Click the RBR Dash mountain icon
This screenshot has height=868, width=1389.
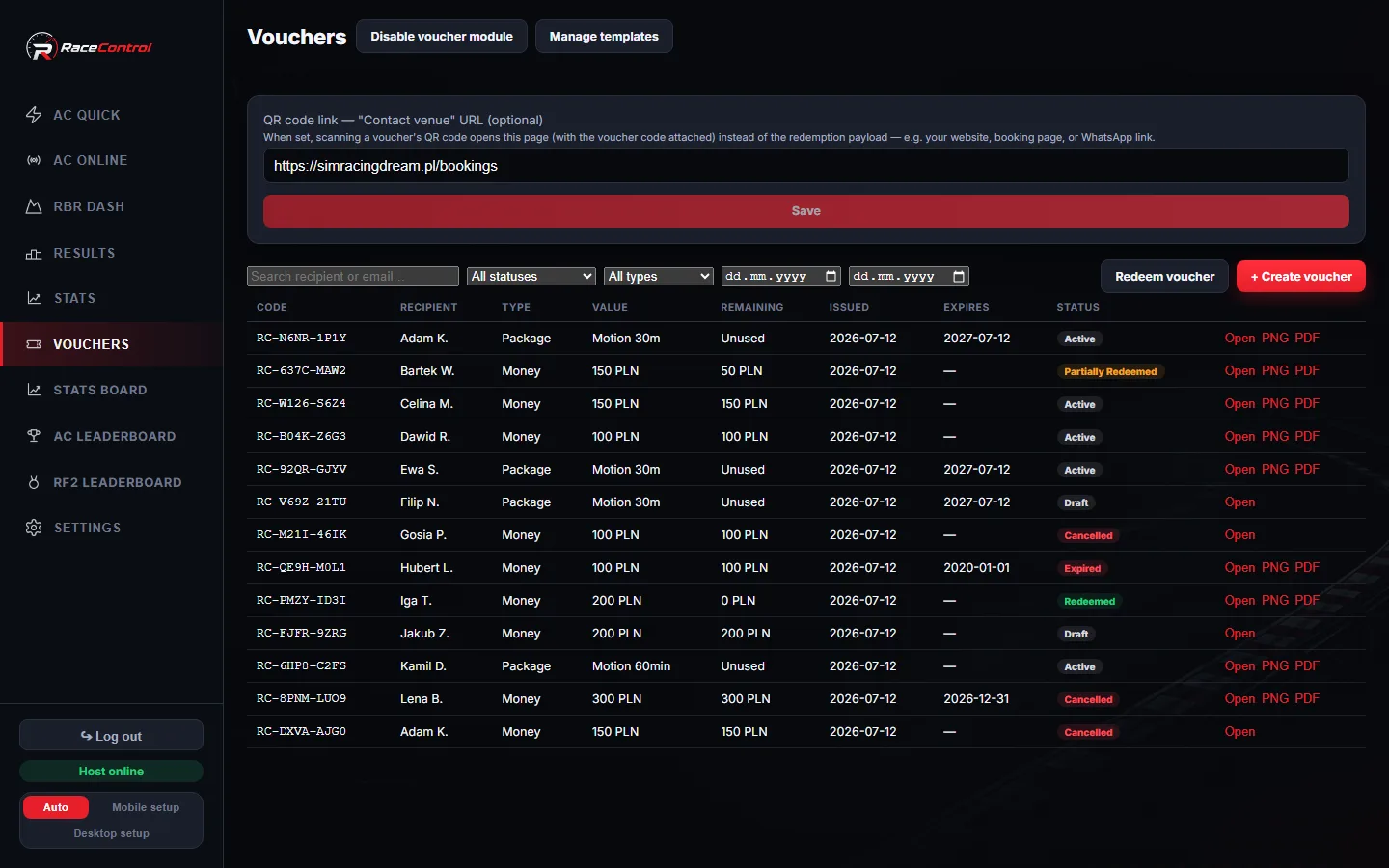click(34, 206)
